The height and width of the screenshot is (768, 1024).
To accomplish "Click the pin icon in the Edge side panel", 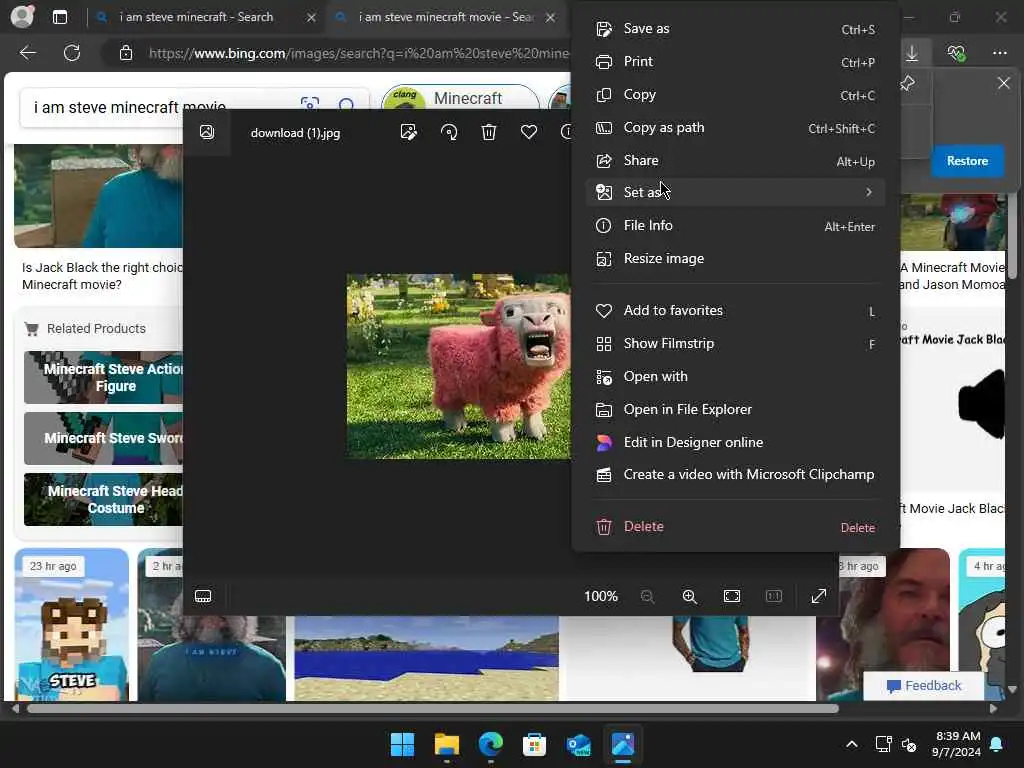I will pos(908,83).
